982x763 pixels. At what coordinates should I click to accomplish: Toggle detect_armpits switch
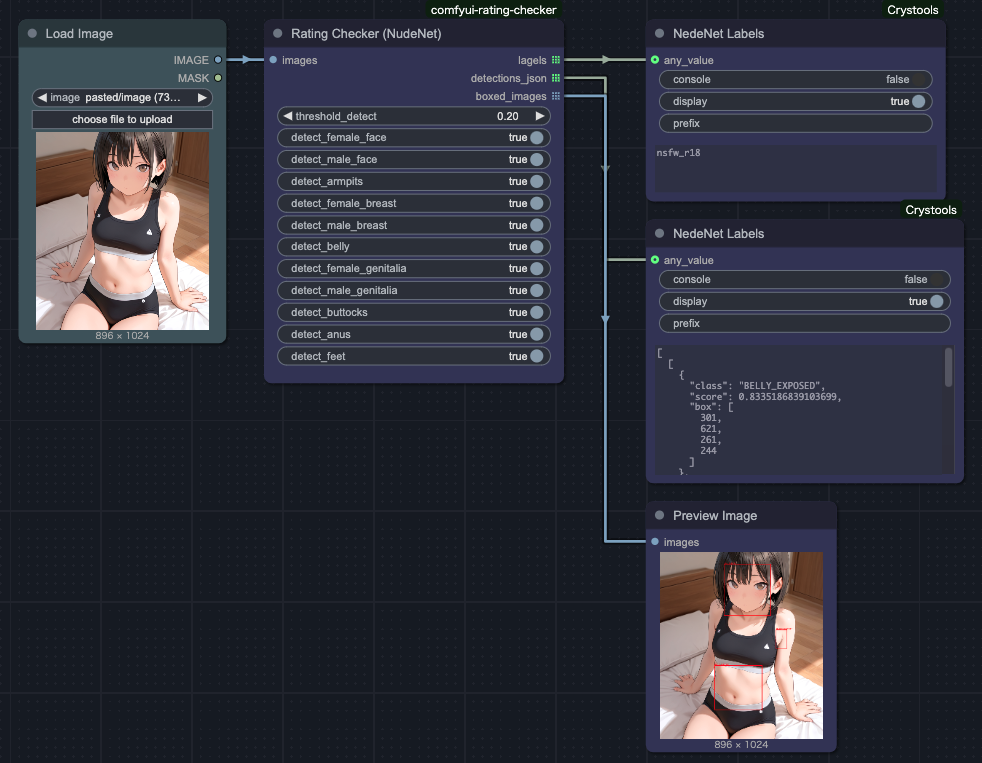[537, 182]
